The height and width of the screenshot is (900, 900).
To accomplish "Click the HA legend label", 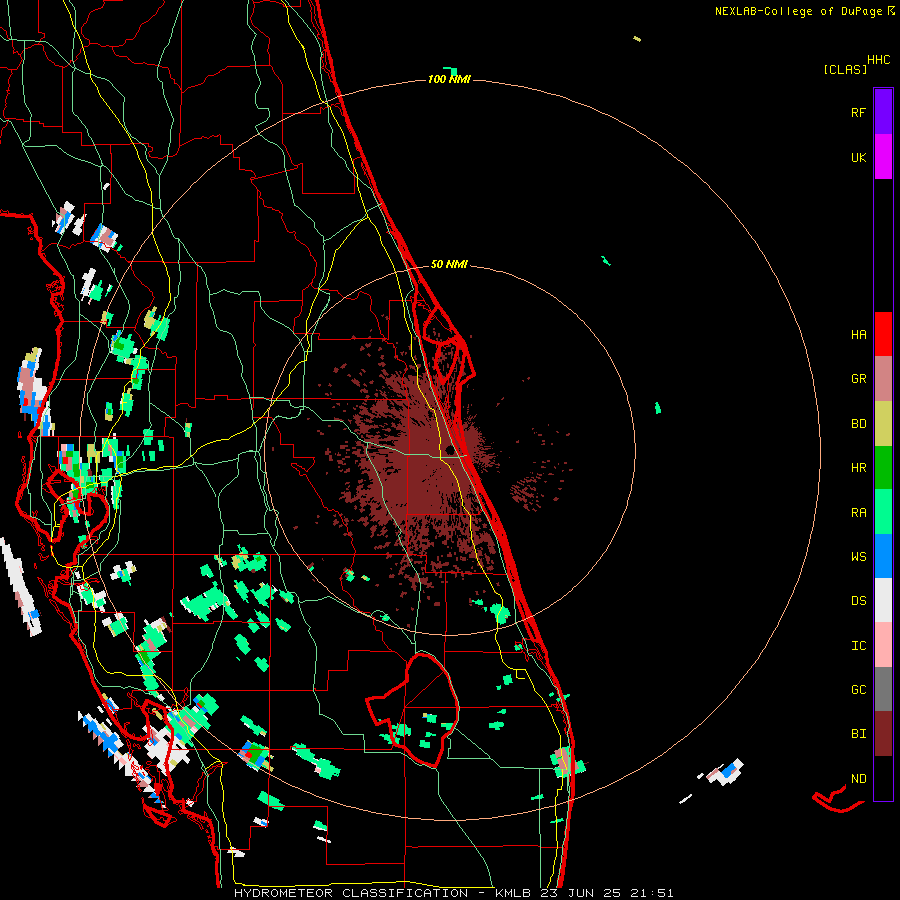I will tap(859, 335).
